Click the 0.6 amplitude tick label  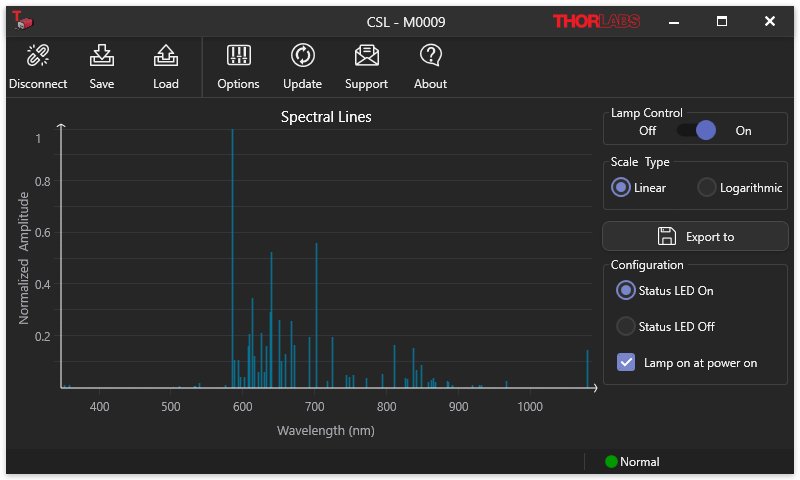click(x=42, y=233)
